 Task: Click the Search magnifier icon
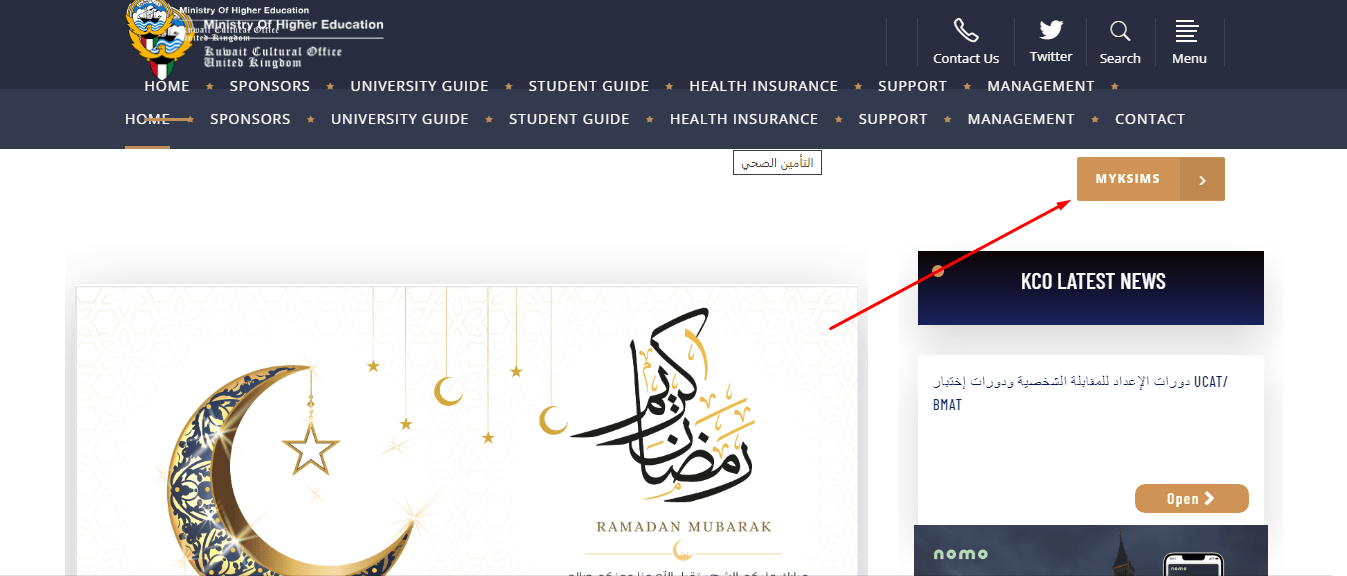[1120, 30]
